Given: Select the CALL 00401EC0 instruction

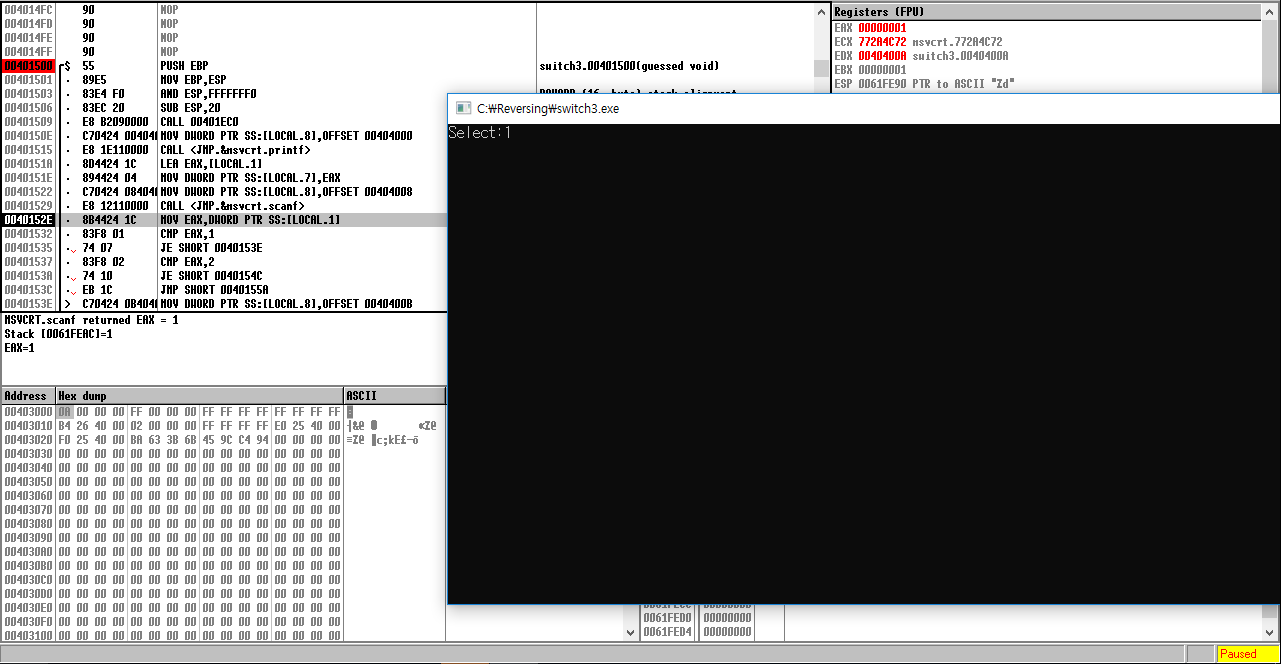Looking at the screenshot, I should point(199,122).
